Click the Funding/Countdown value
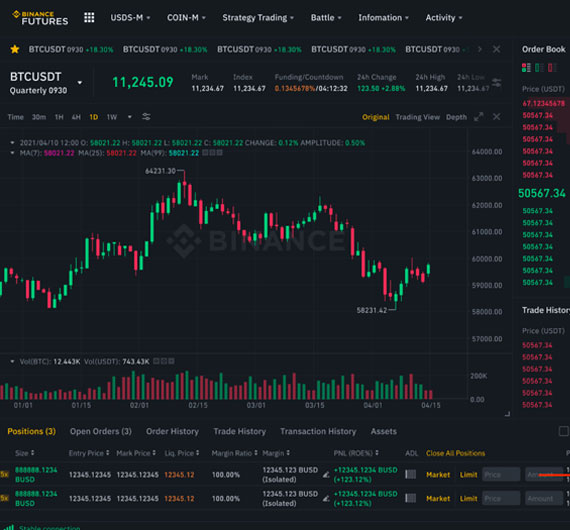 click(x=311, y=88)
